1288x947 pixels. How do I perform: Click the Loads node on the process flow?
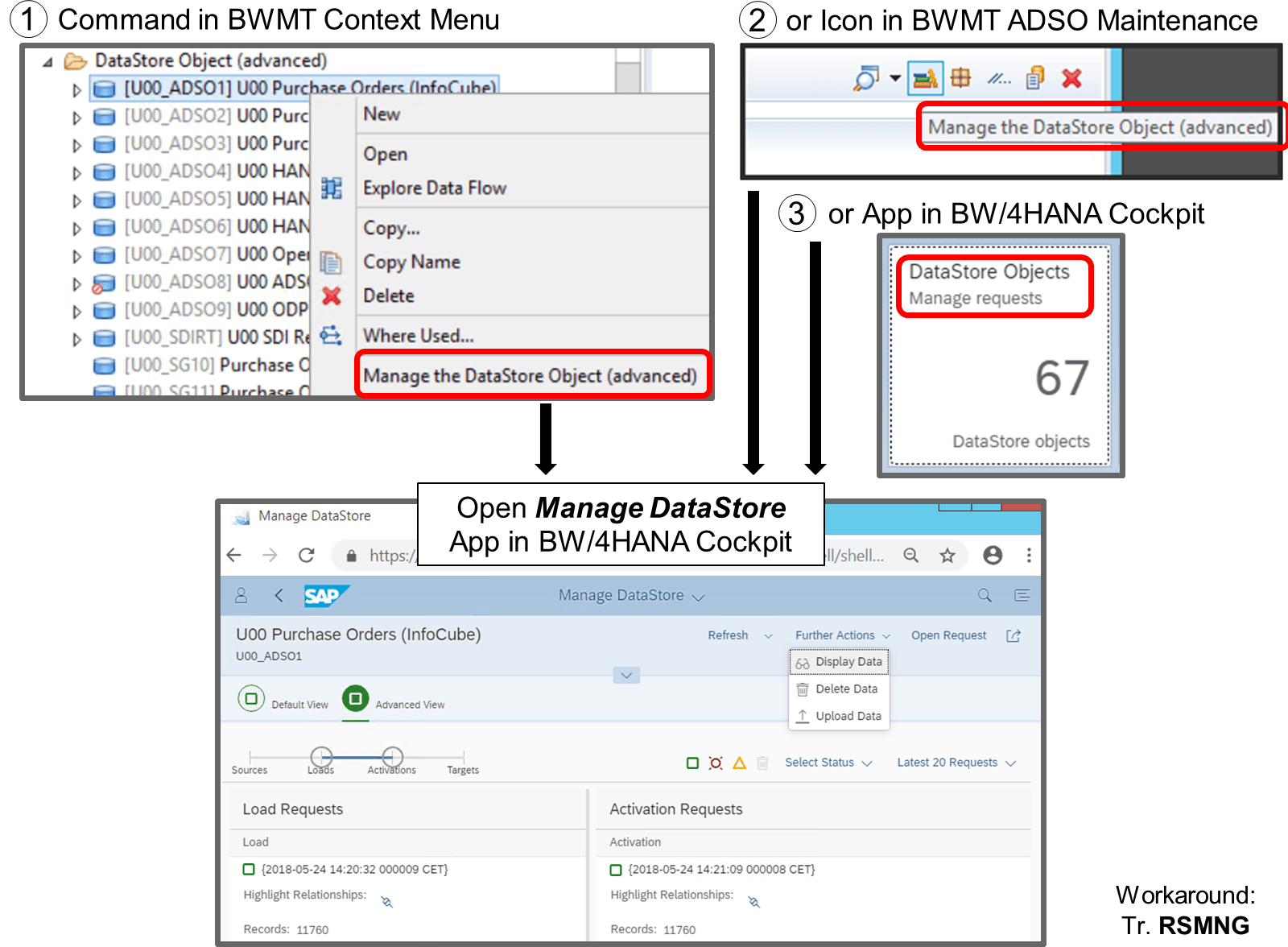pos(321,757)
